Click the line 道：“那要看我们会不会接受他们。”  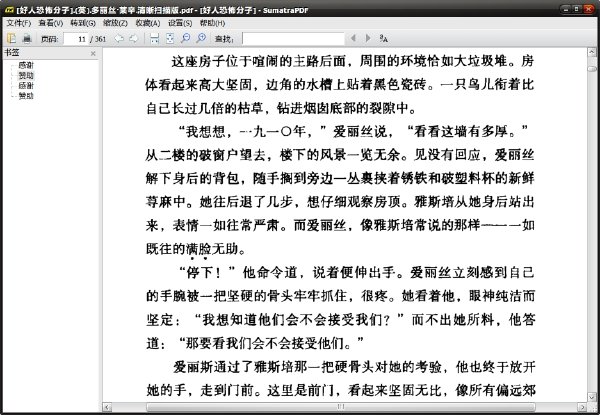click(255, 343)
